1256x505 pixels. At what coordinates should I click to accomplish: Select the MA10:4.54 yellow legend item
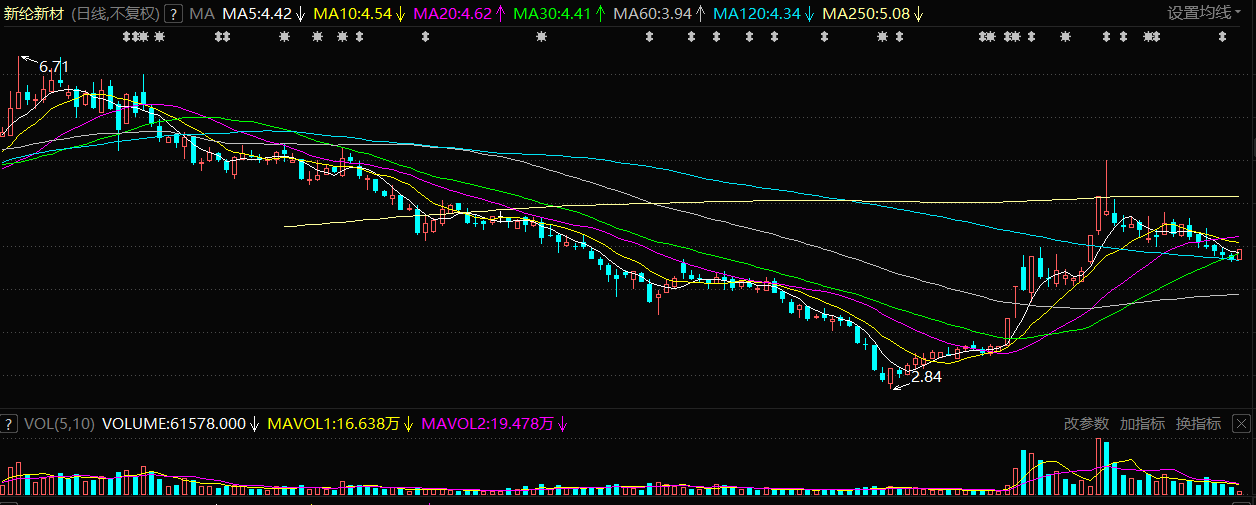[352, 13]
